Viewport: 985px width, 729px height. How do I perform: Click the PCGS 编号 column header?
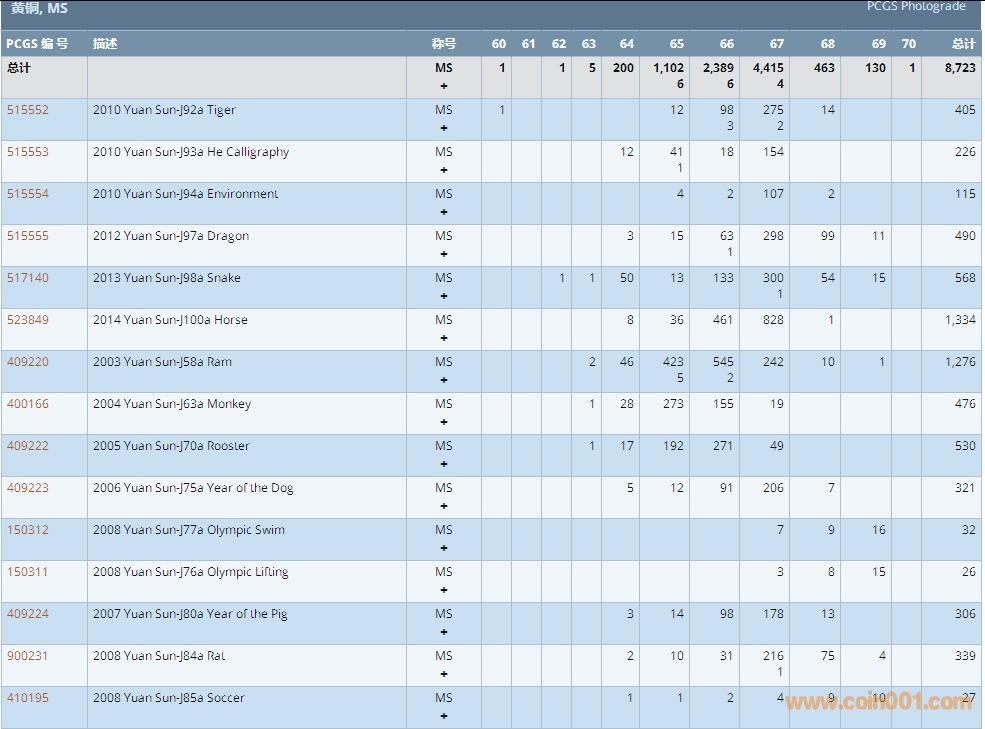(x=37, y=44)
